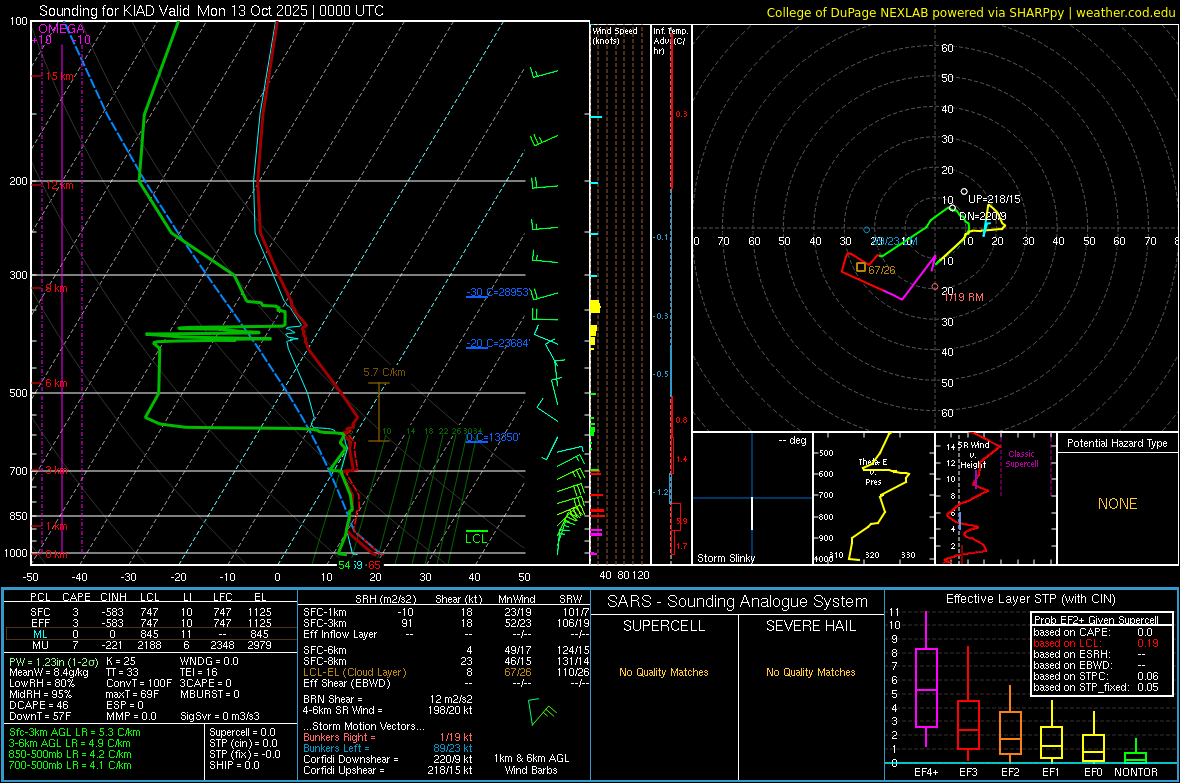Click the -20 C=23684' level label
Image resolution: width=1180 pixels, height=783 pixels.
[x=498, y=343]
